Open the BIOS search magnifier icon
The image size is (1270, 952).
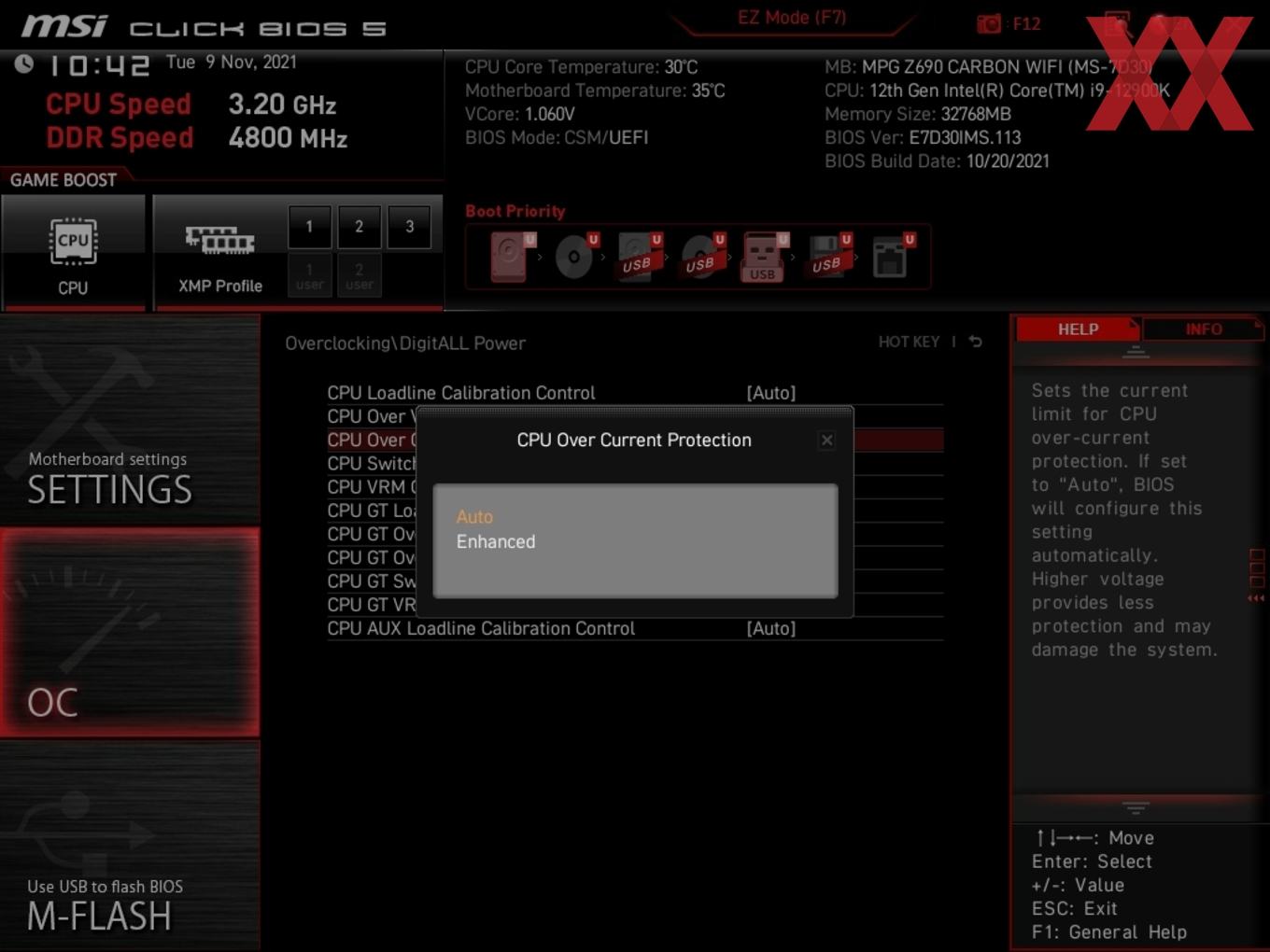click(x=1117, y=23)
